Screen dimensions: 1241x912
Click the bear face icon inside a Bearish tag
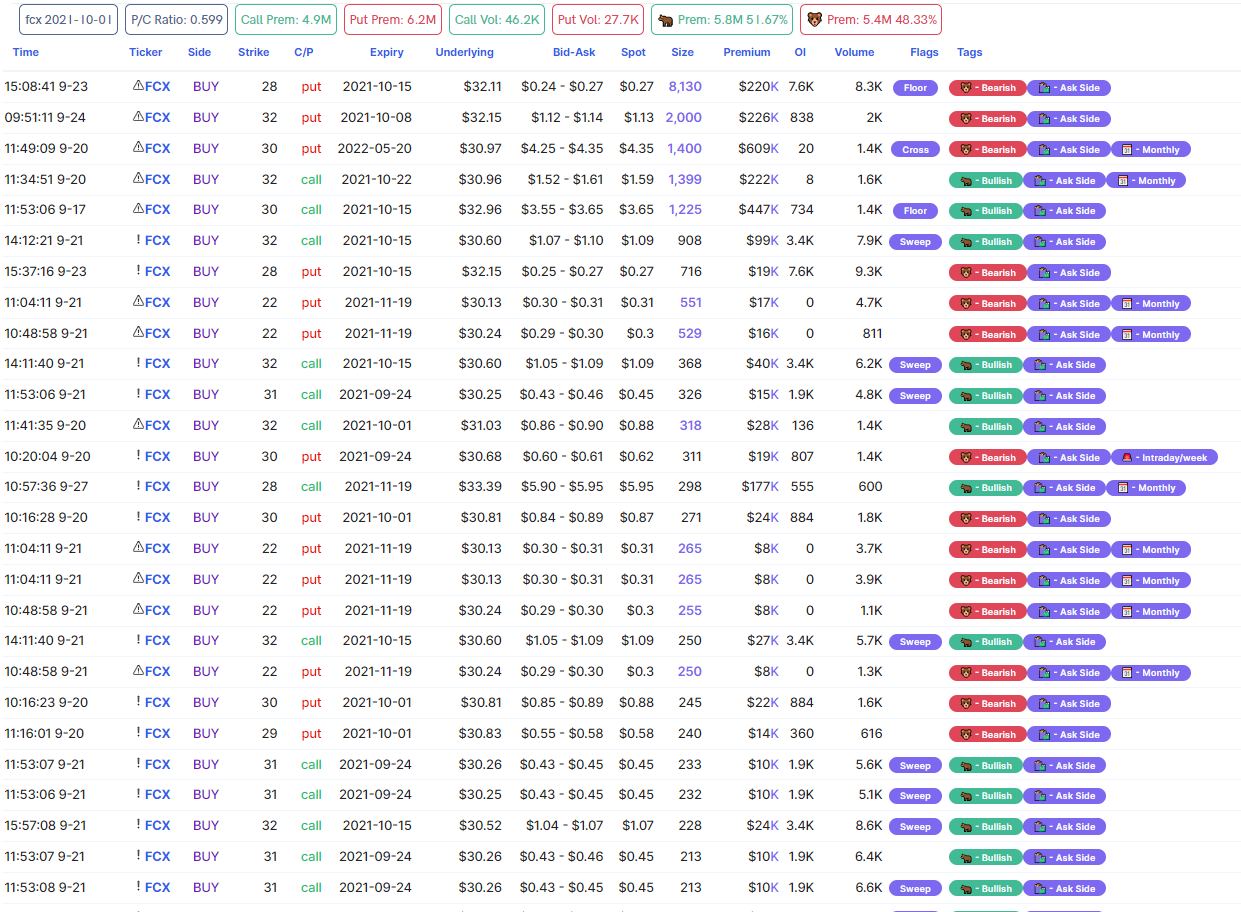pos(967,87)
